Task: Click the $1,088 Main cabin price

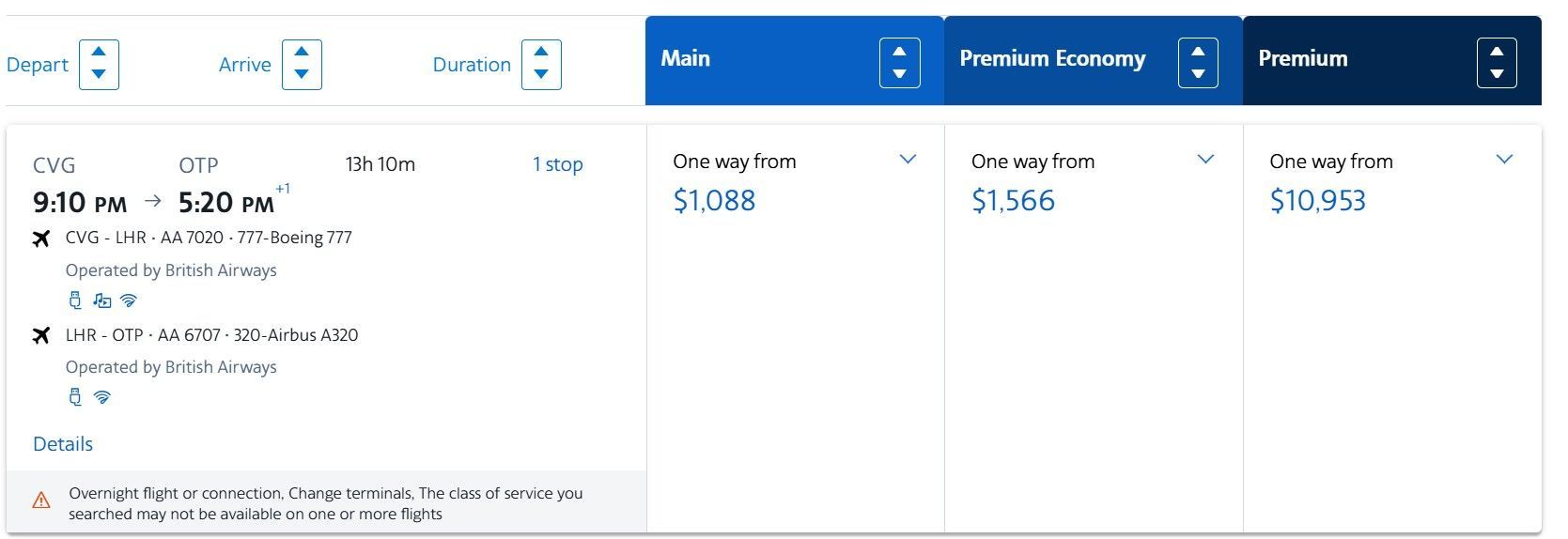Action: (x=714, y=201)
